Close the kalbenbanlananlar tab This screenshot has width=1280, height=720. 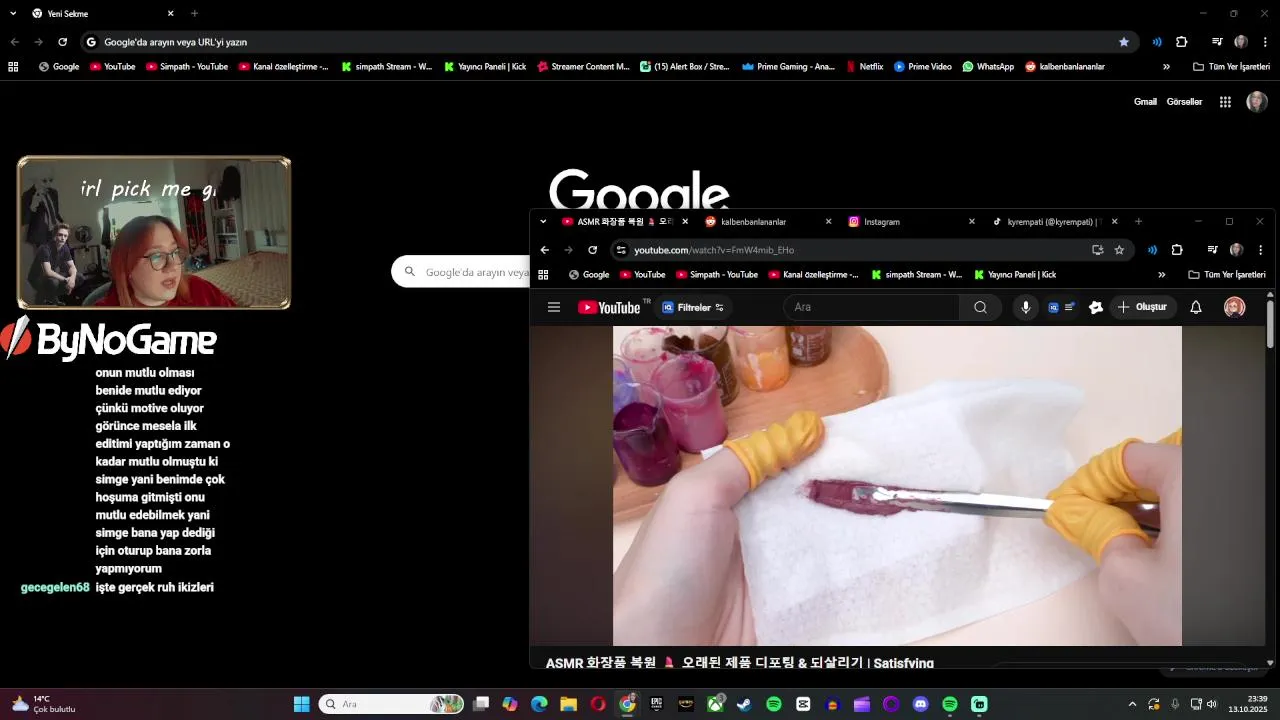click(828, 221)
